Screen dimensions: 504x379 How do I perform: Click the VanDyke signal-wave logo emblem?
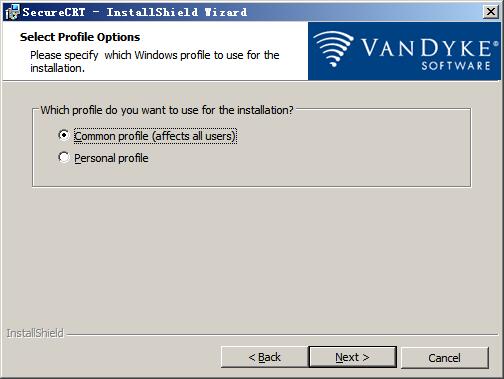[333, 49]
